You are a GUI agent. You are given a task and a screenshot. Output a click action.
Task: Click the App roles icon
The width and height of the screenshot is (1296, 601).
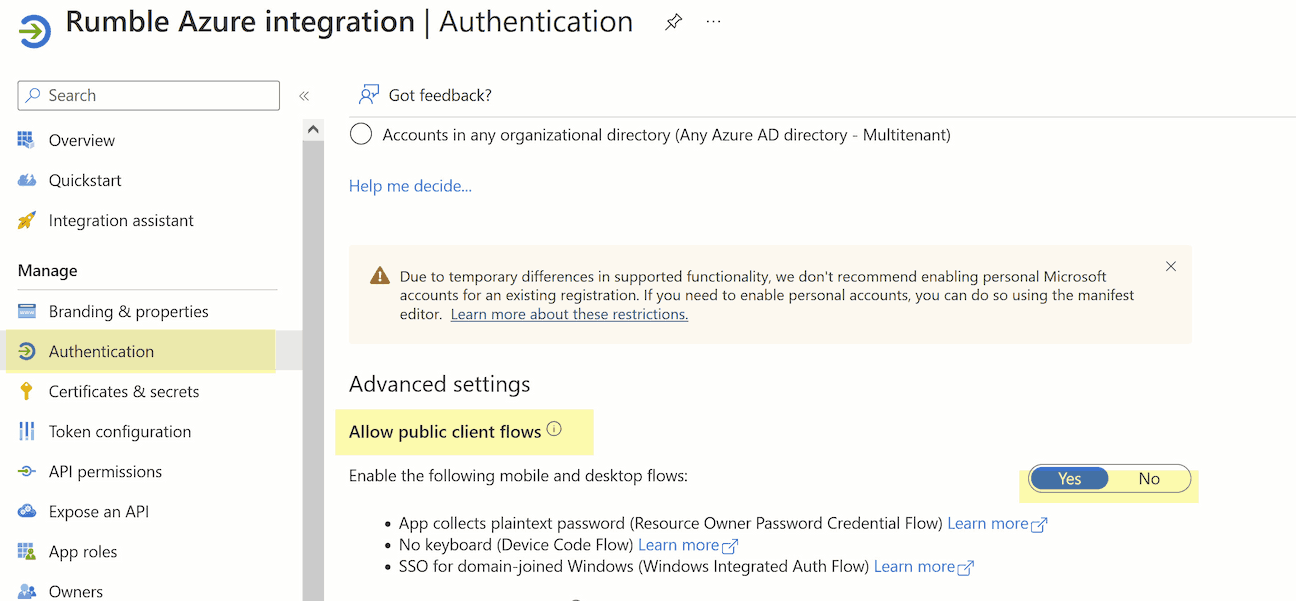click(27, 551)
